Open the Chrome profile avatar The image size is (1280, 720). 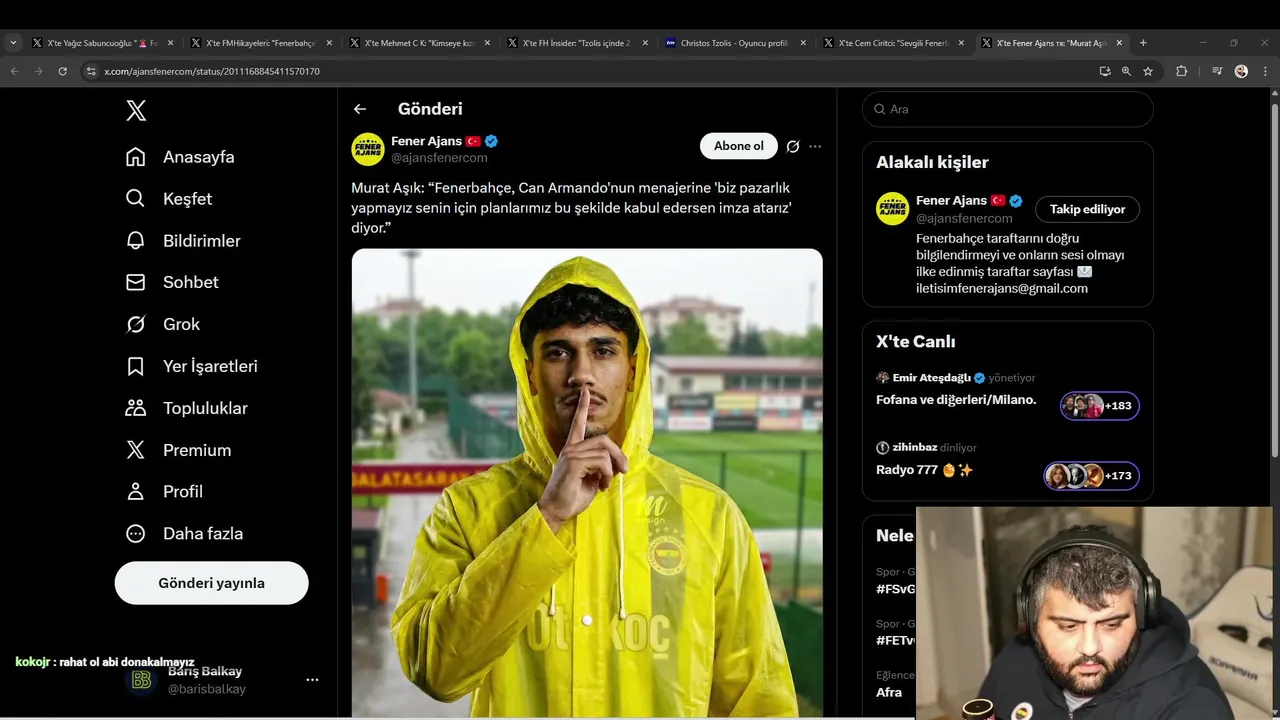[x=1241, y=71]
